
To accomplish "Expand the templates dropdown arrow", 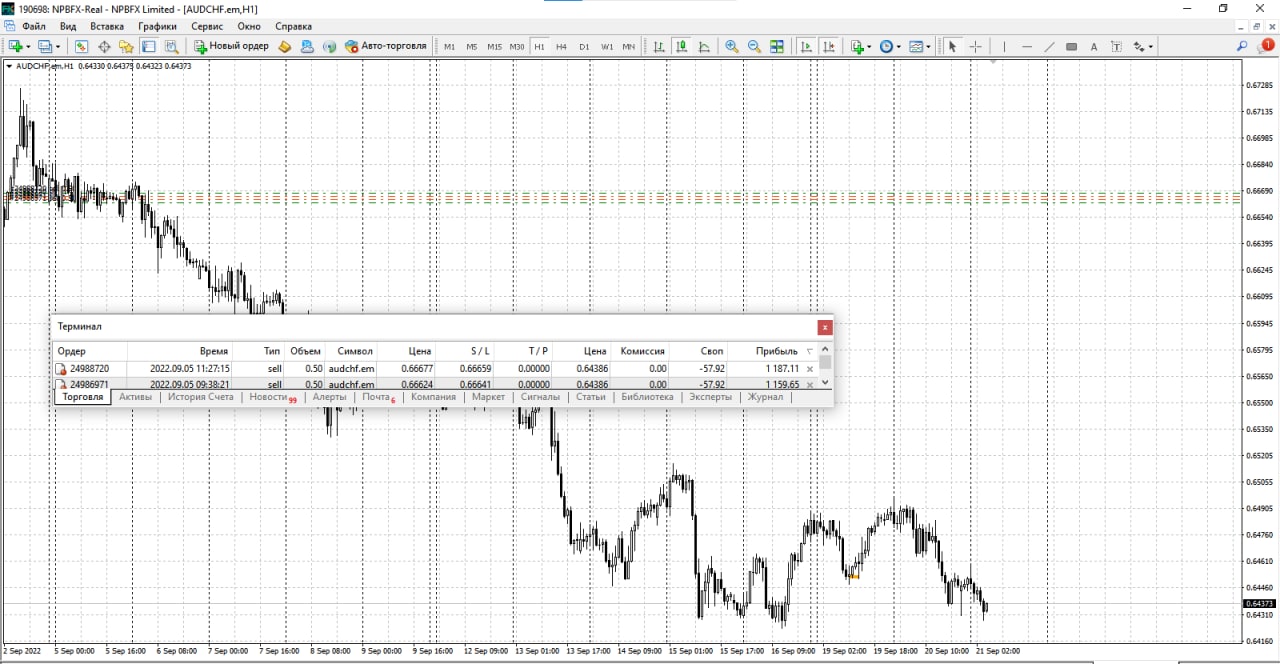I will [x=928, y=46].
